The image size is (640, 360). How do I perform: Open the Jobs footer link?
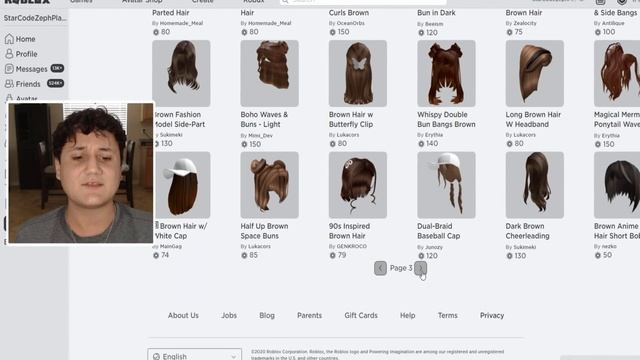coord(229,316)
